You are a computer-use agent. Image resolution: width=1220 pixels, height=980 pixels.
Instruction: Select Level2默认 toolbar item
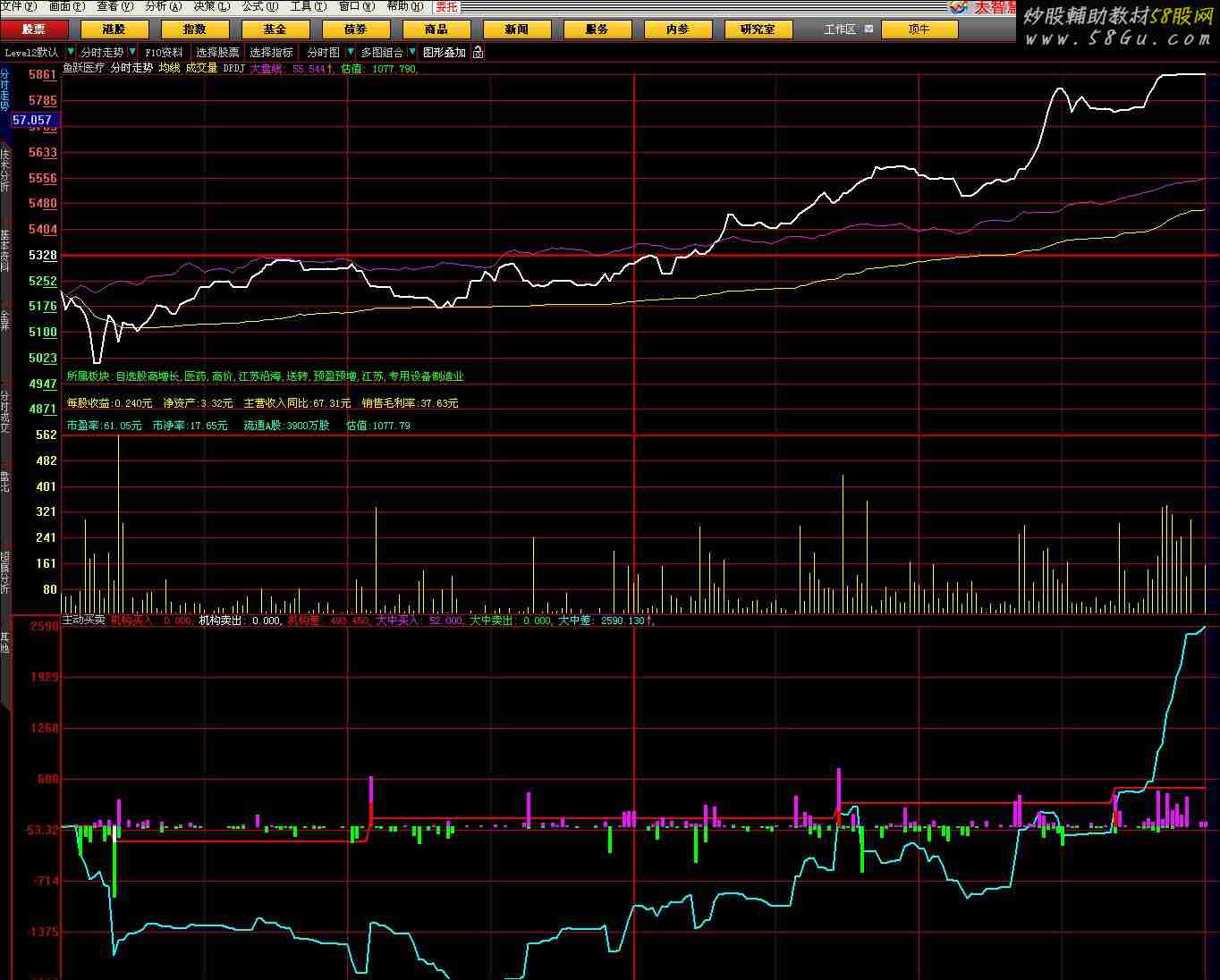31,53
